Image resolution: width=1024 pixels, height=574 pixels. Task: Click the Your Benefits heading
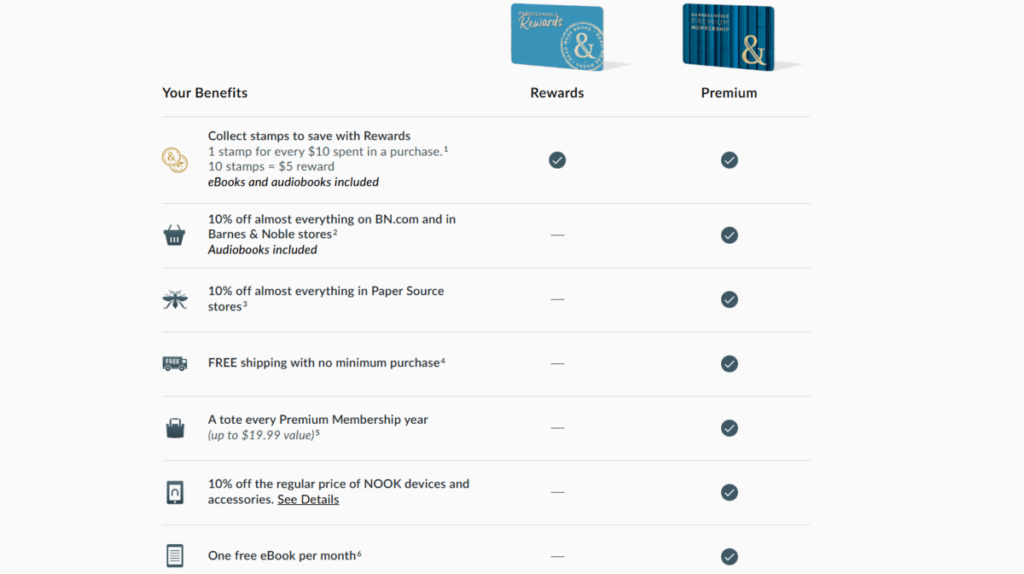[x=205, y=93]
